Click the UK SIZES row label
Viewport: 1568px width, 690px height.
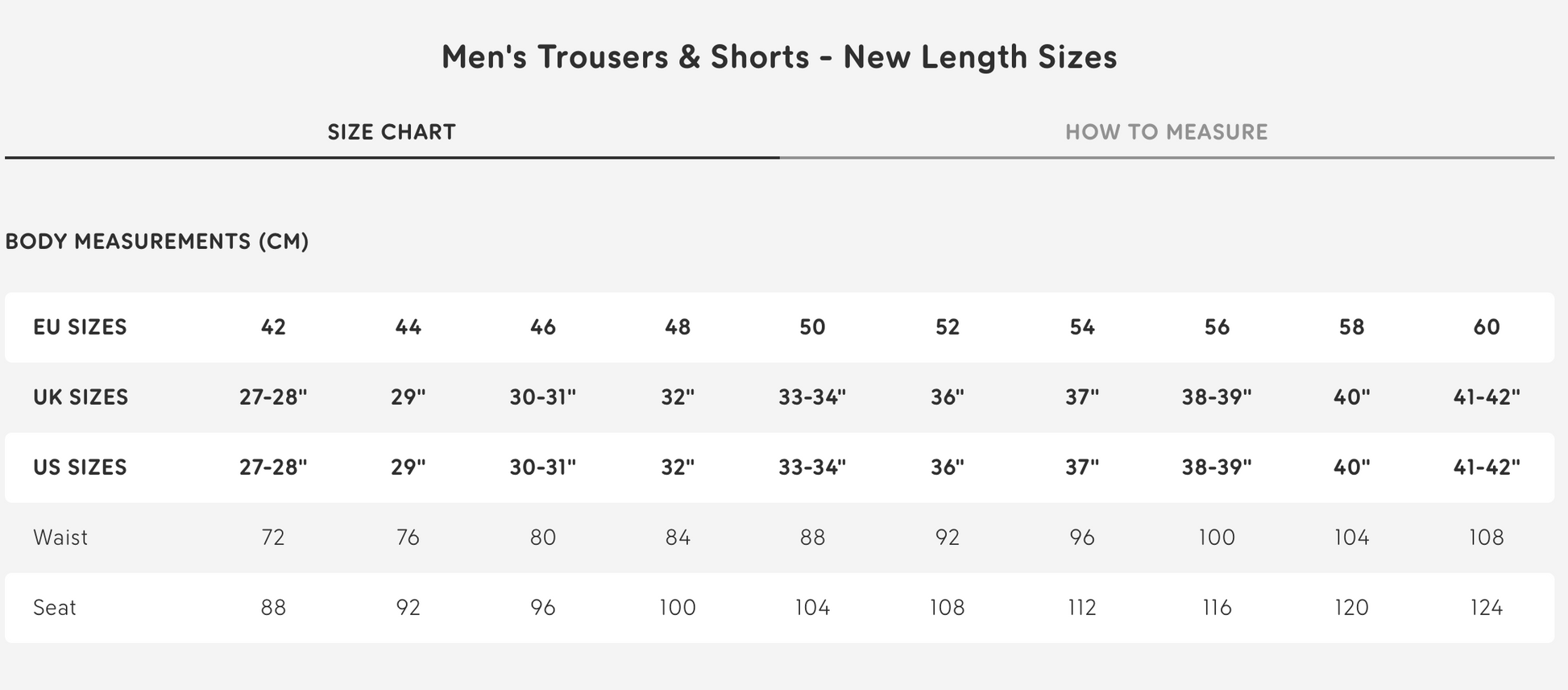78,397
